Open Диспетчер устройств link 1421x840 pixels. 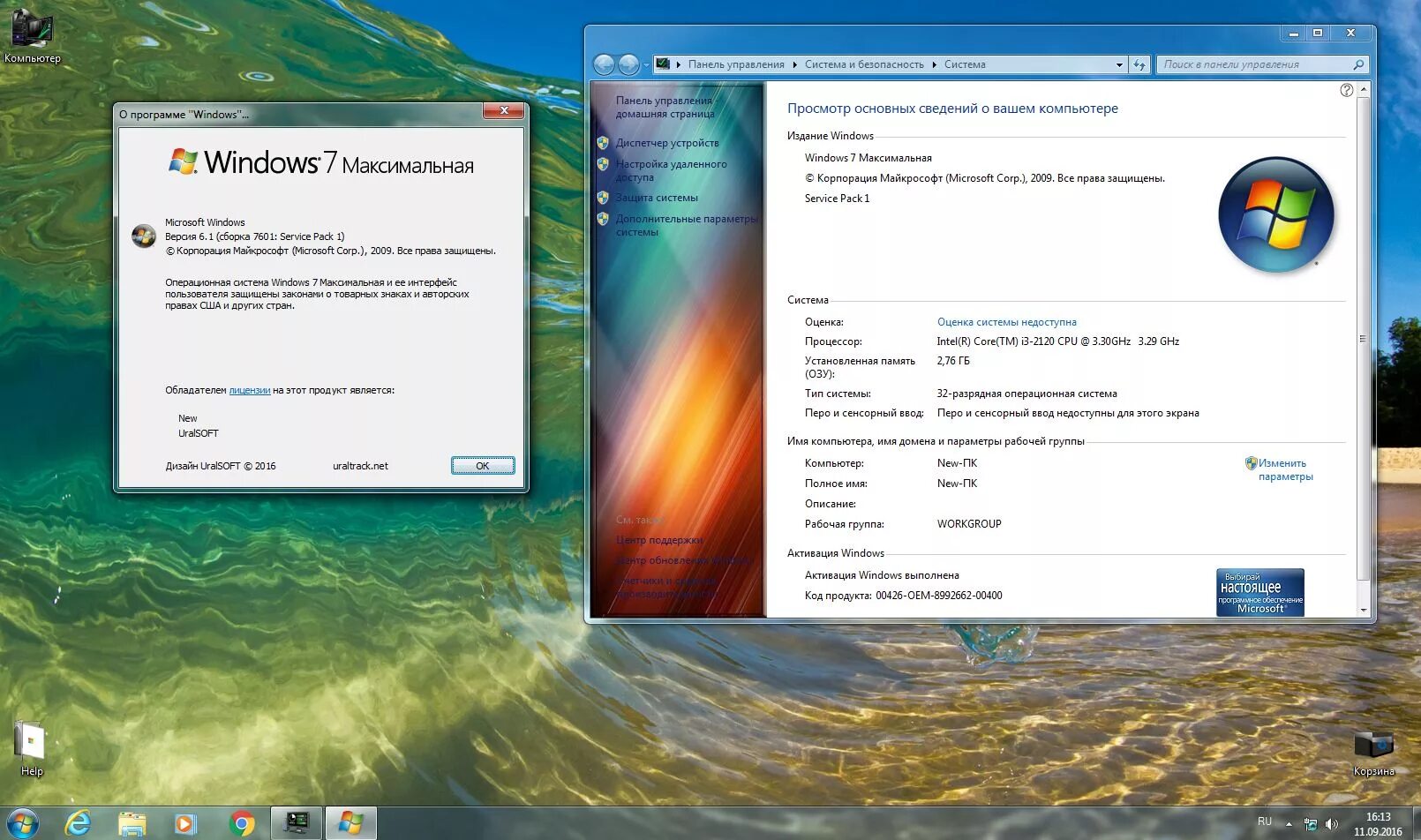[x=667, y=143]
